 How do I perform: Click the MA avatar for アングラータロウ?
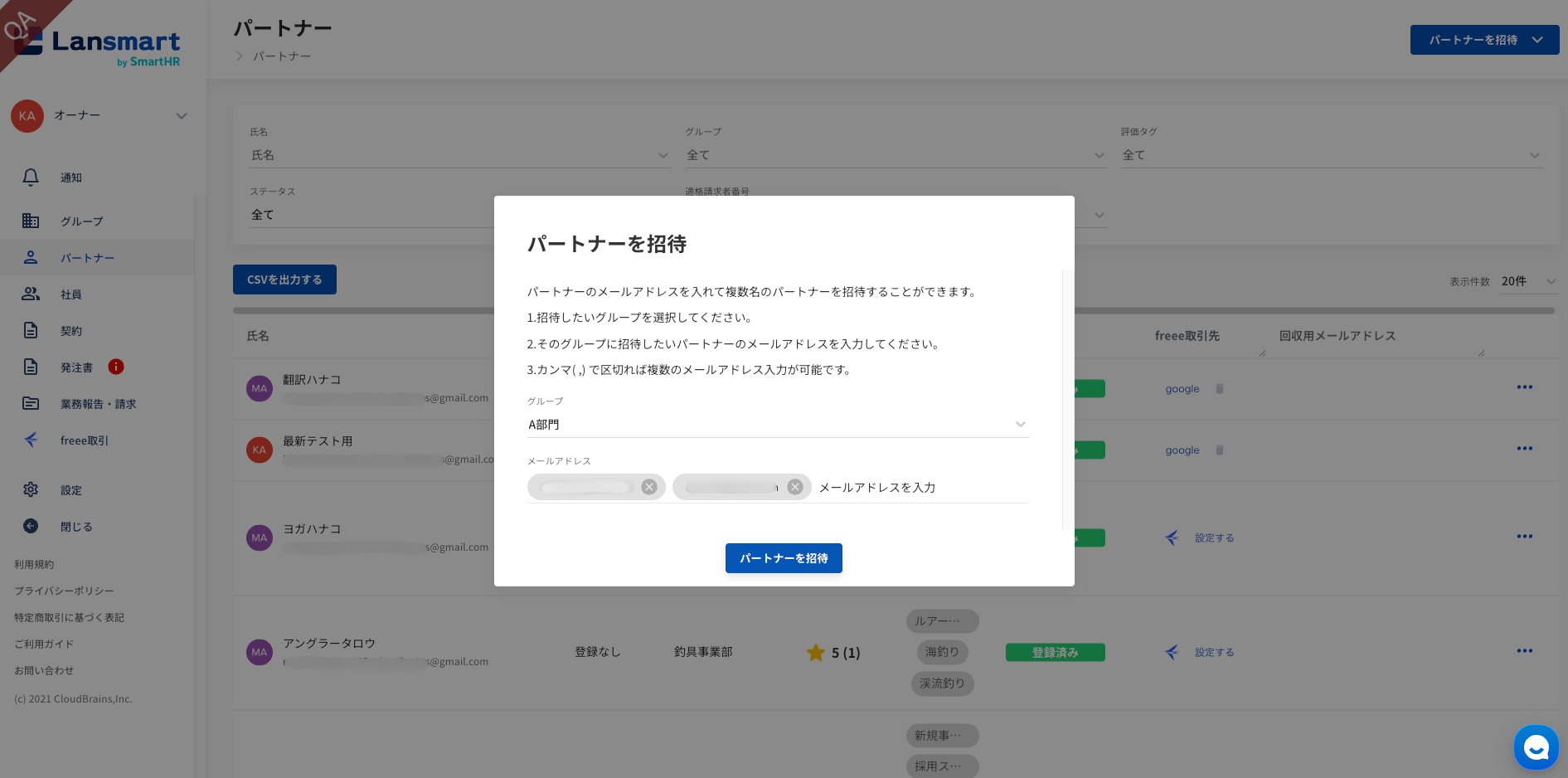[x=260, y=652]
